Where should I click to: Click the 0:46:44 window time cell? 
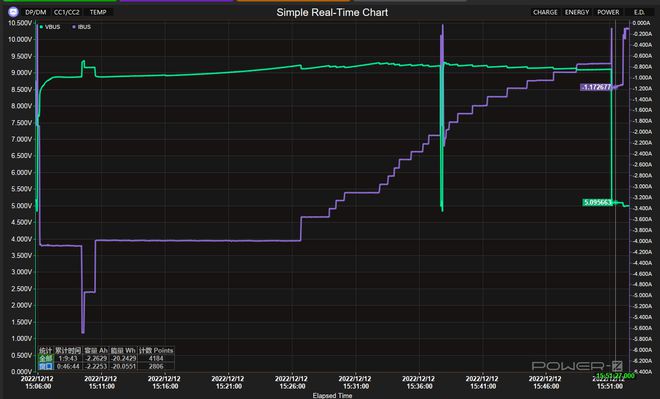68,366
